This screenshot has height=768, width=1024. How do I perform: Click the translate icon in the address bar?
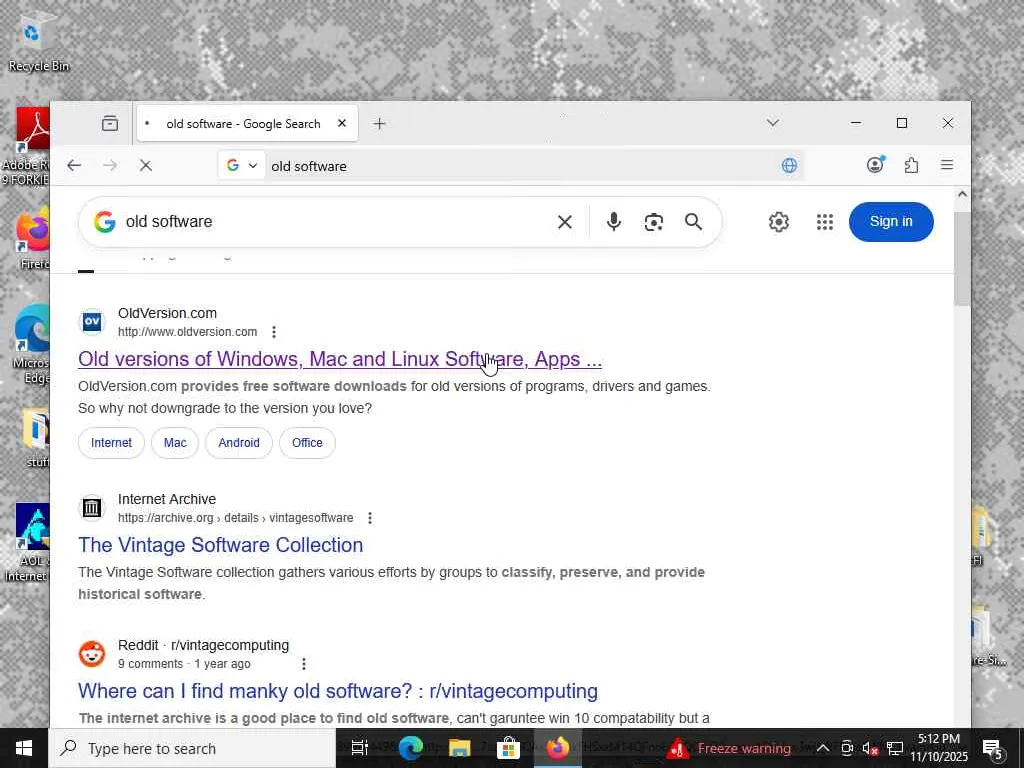(789, 166)
